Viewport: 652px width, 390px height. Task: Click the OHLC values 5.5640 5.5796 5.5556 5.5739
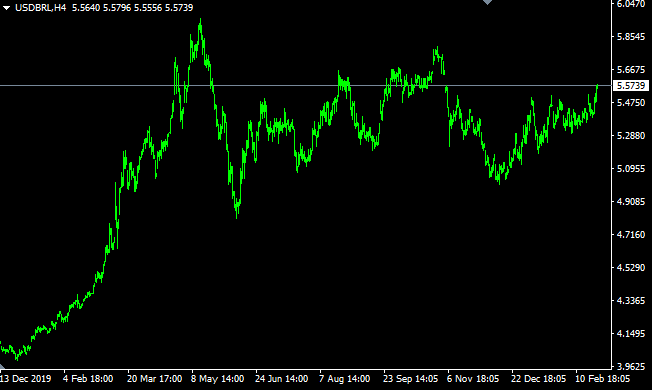133,7
